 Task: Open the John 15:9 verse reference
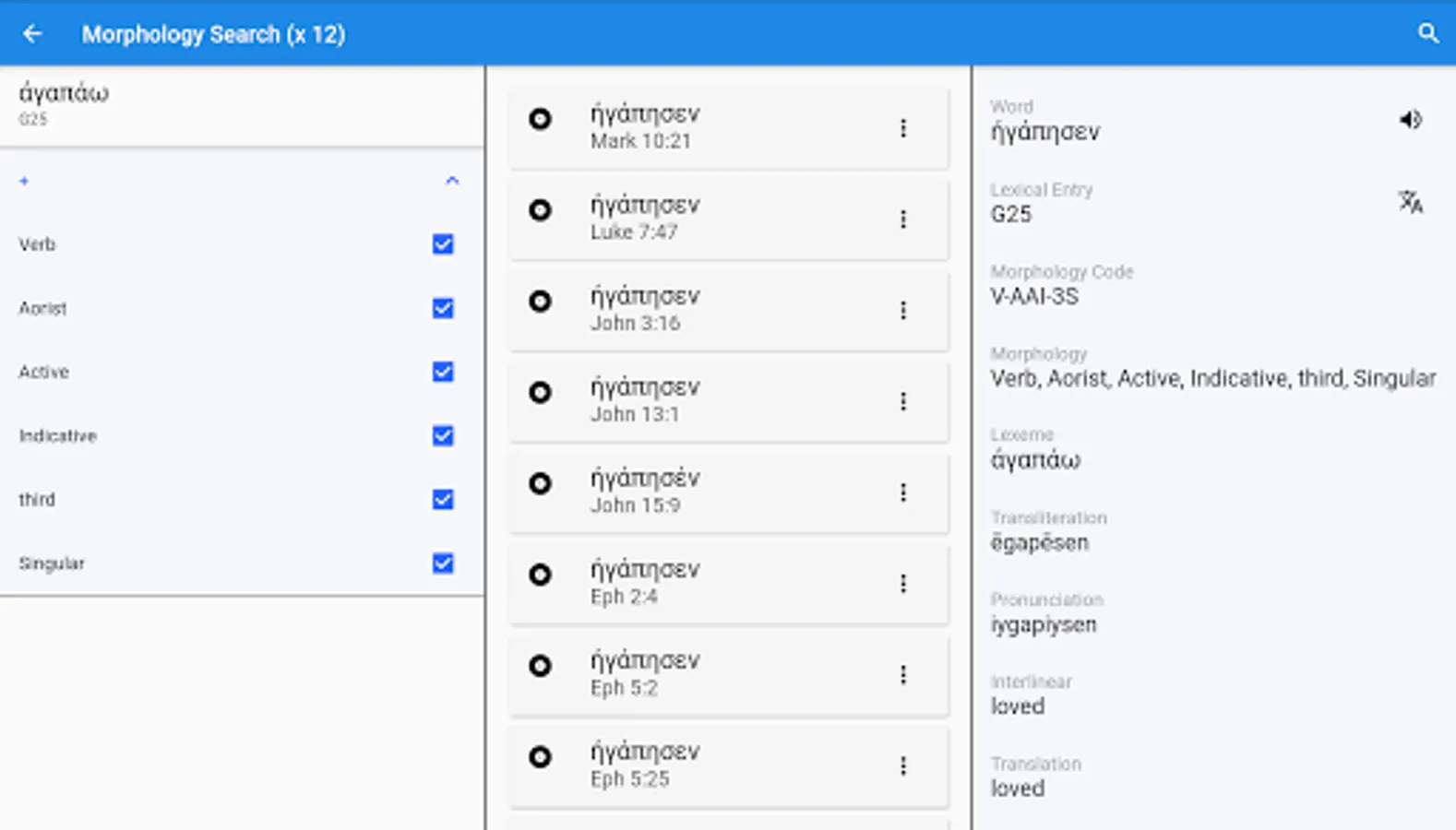click(x=636, y=505)
